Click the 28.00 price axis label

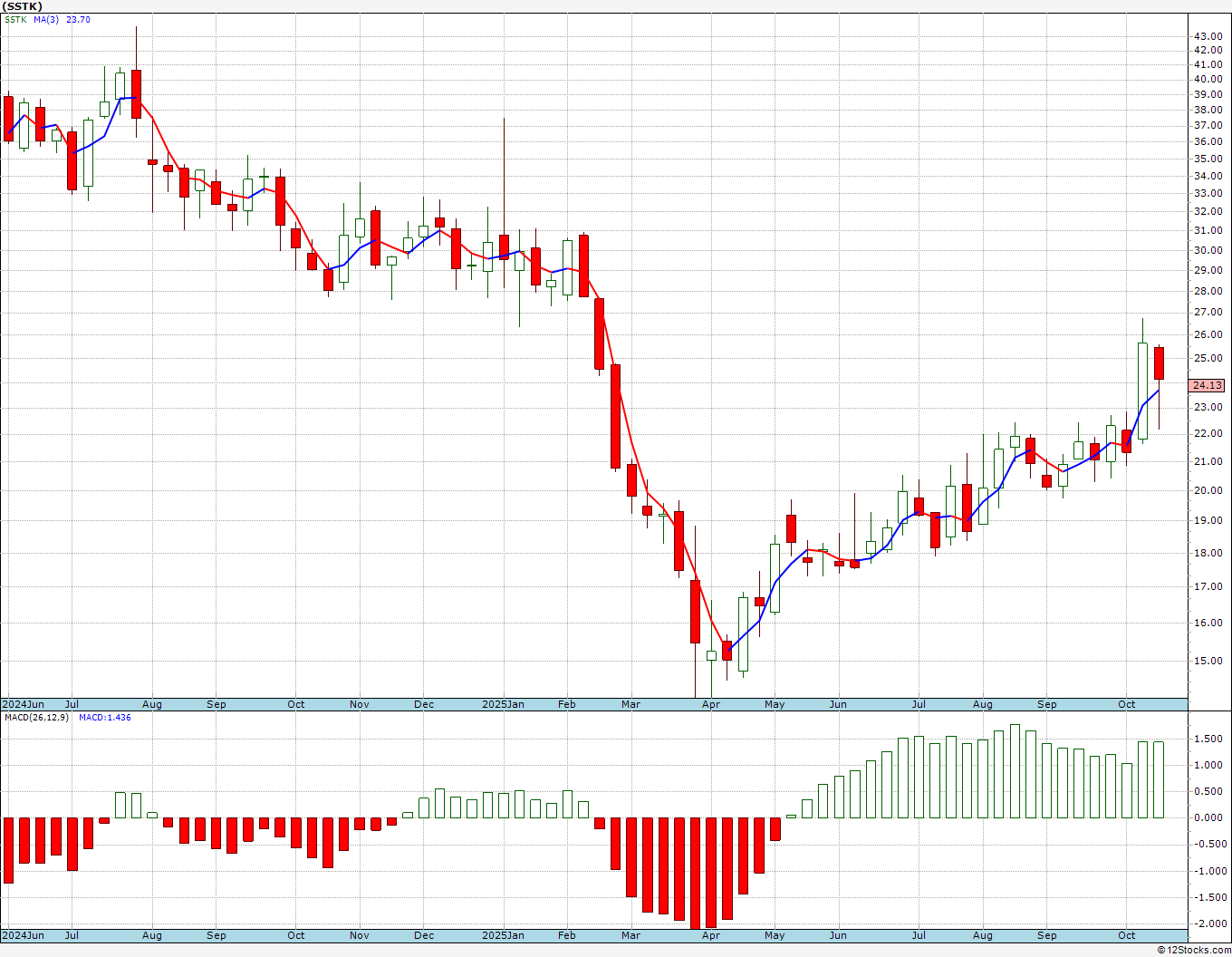[x=1208, y=291]
